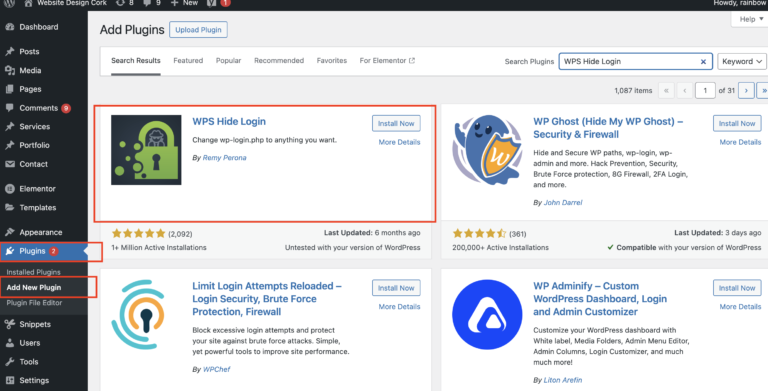Click the Contact envelope icon
This screenshot has width=768, height=391.
coord(10,164)
